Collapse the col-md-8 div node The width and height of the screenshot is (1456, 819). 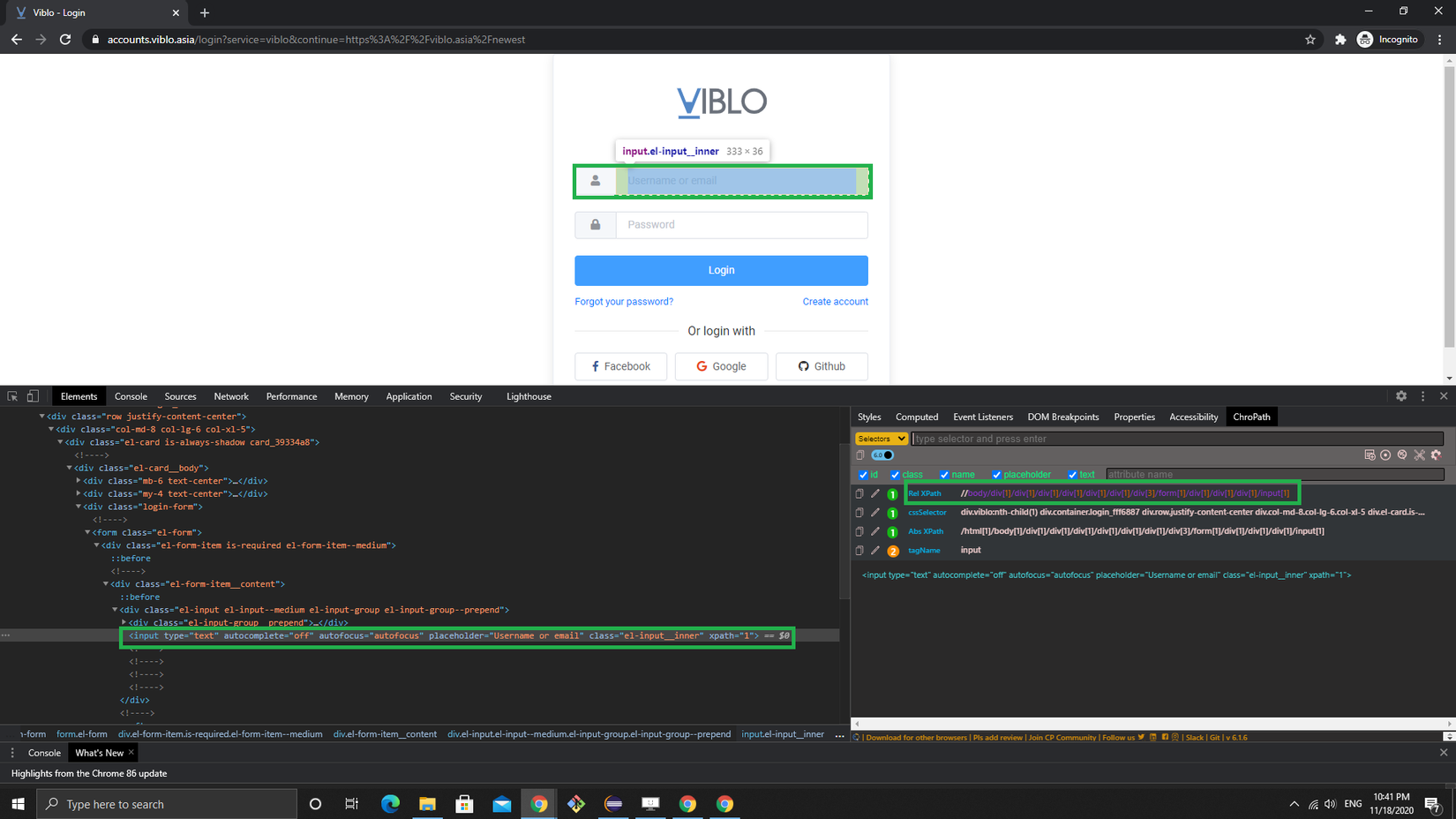(x=51, y=429)
